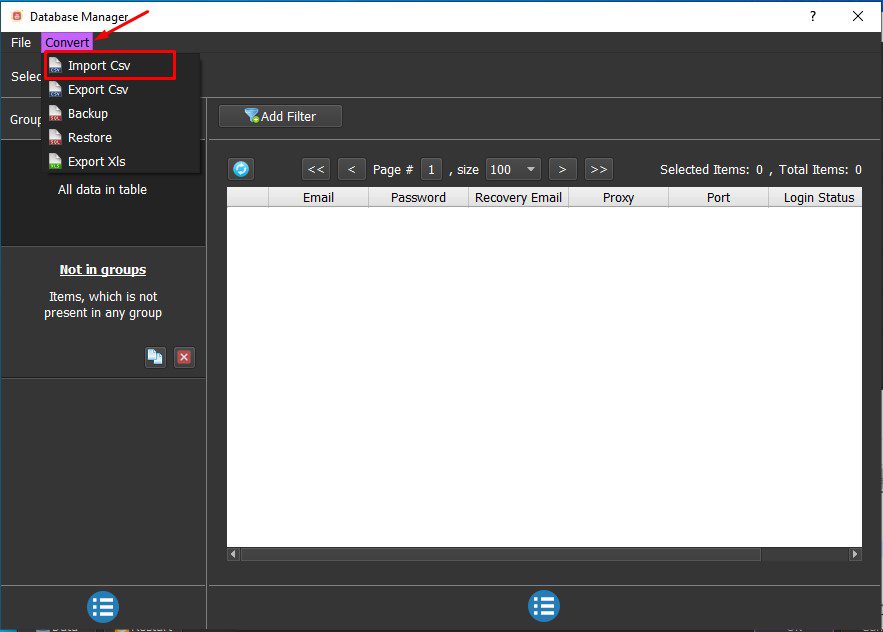The image size is (883, 632).
Task: Open the File menu
Action: pyautogui.click(x=21, y=42)
